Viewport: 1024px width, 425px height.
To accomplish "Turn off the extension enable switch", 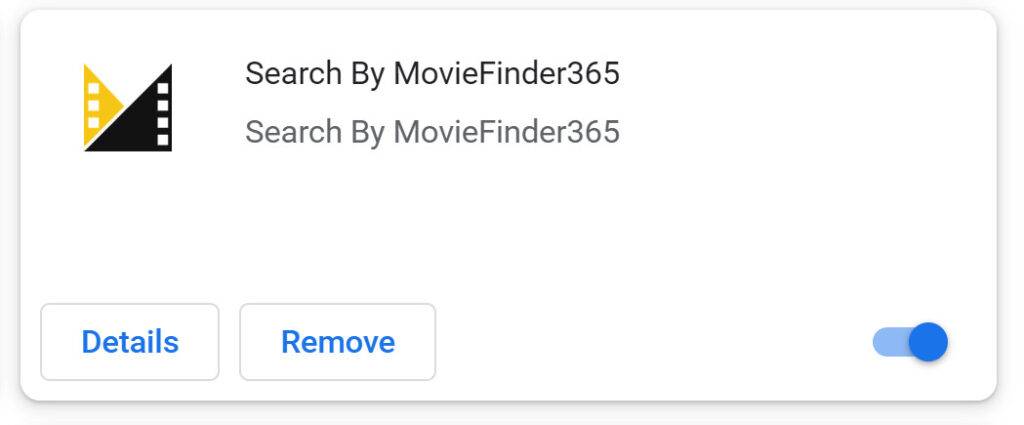I will 910,343.
